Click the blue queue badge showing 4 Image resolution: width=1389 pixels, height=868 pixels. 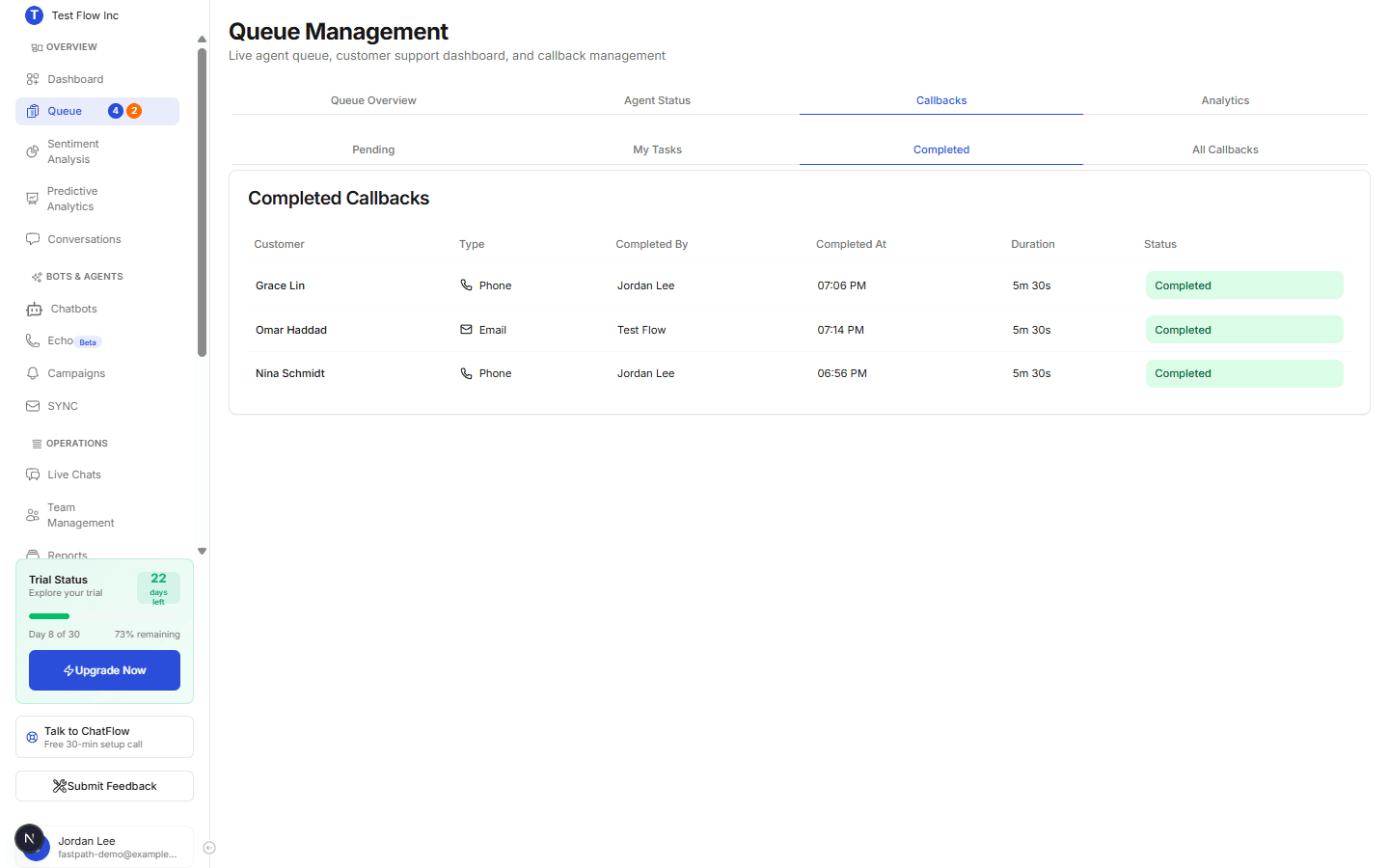pos(116,111)
